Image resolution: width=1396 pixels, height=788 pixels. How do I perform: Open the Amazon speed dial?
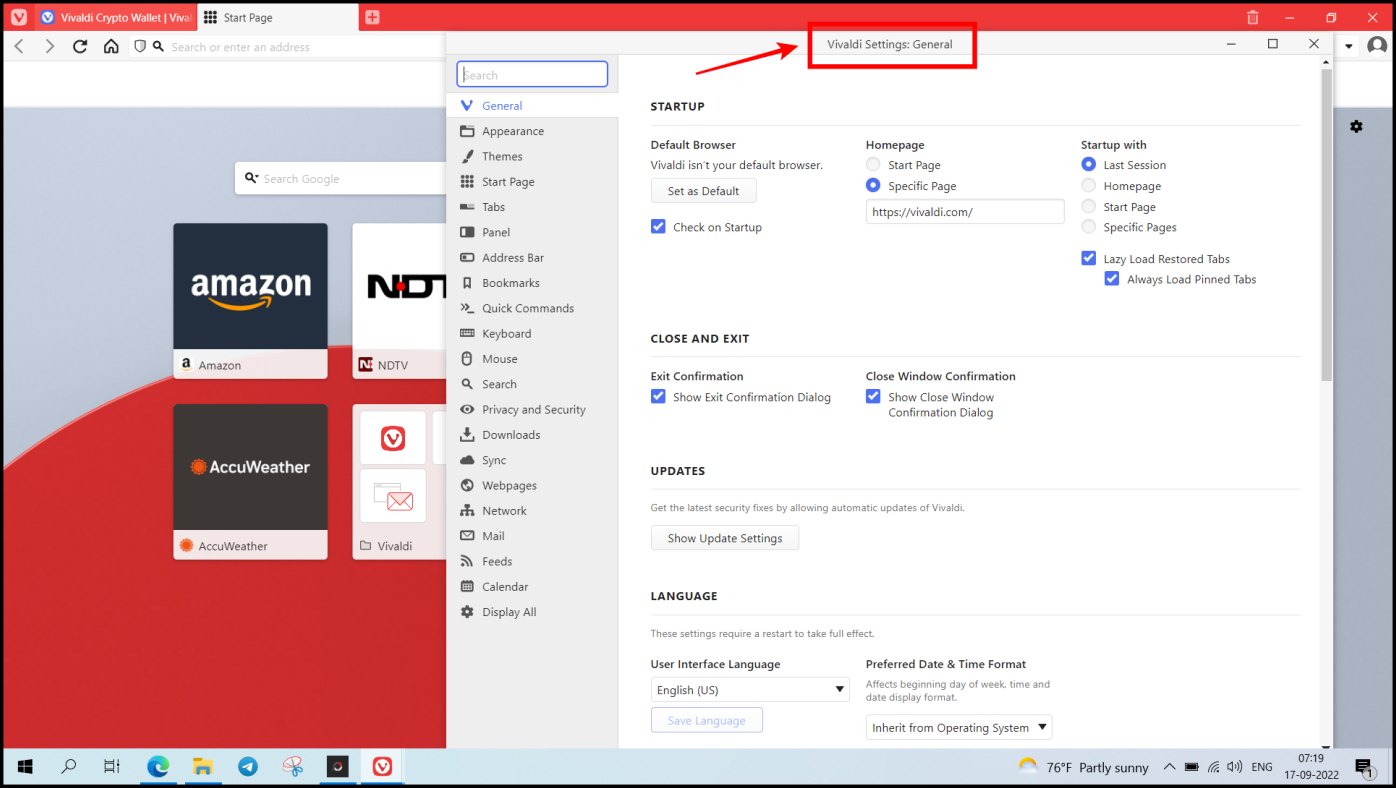250,301
